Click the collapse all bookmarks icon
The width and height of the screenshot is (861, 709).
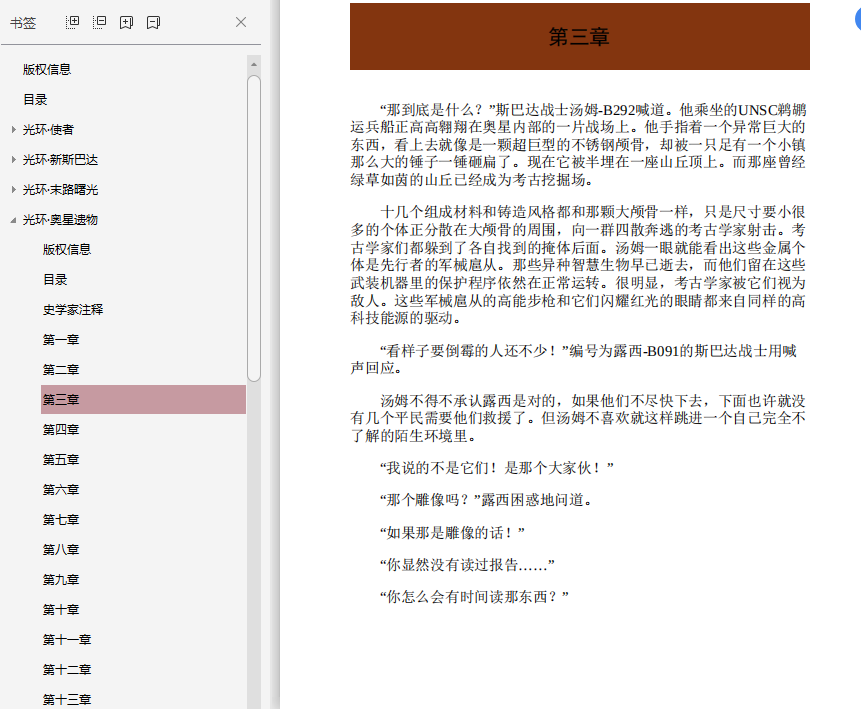99,23
